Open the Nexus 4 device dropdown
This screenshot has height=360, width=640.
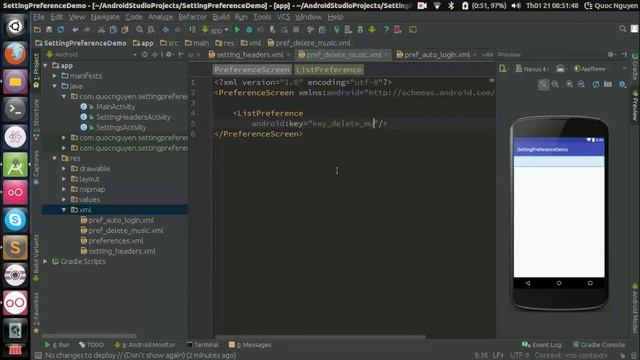[x=532, y=69]
